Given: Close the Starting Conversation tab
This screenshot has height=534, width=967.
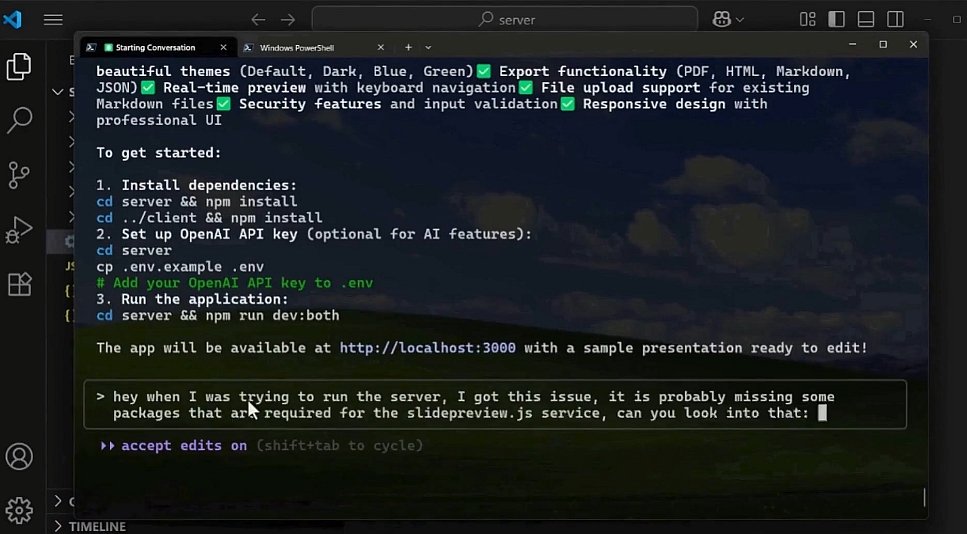Looking at the screenshot, I should tap(223, 47).
